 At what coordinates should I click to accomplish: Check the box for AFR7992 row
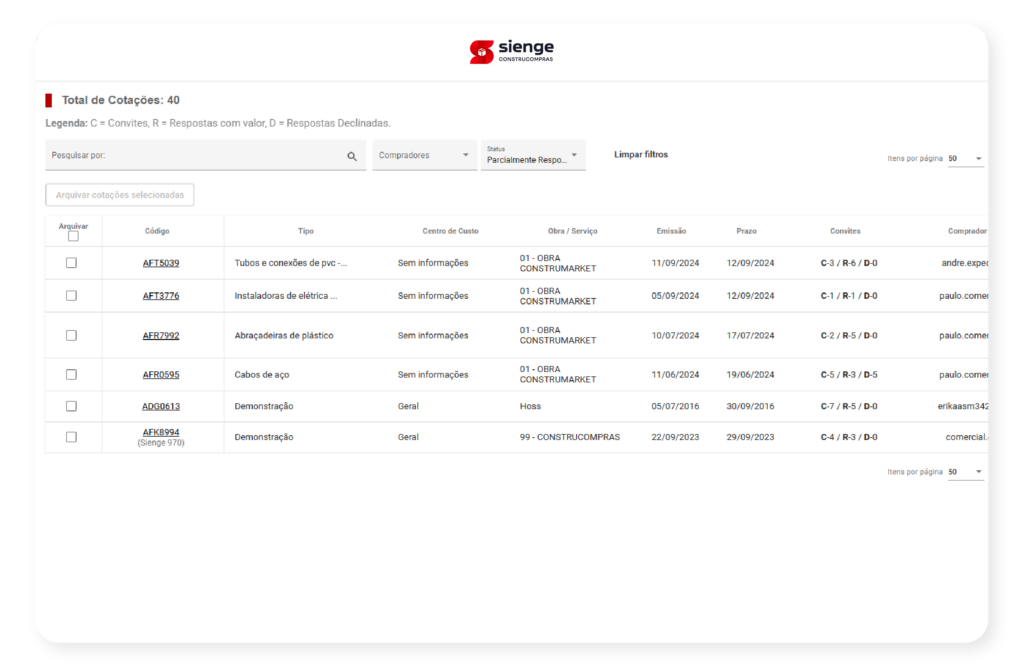click(x=71, y=335)
